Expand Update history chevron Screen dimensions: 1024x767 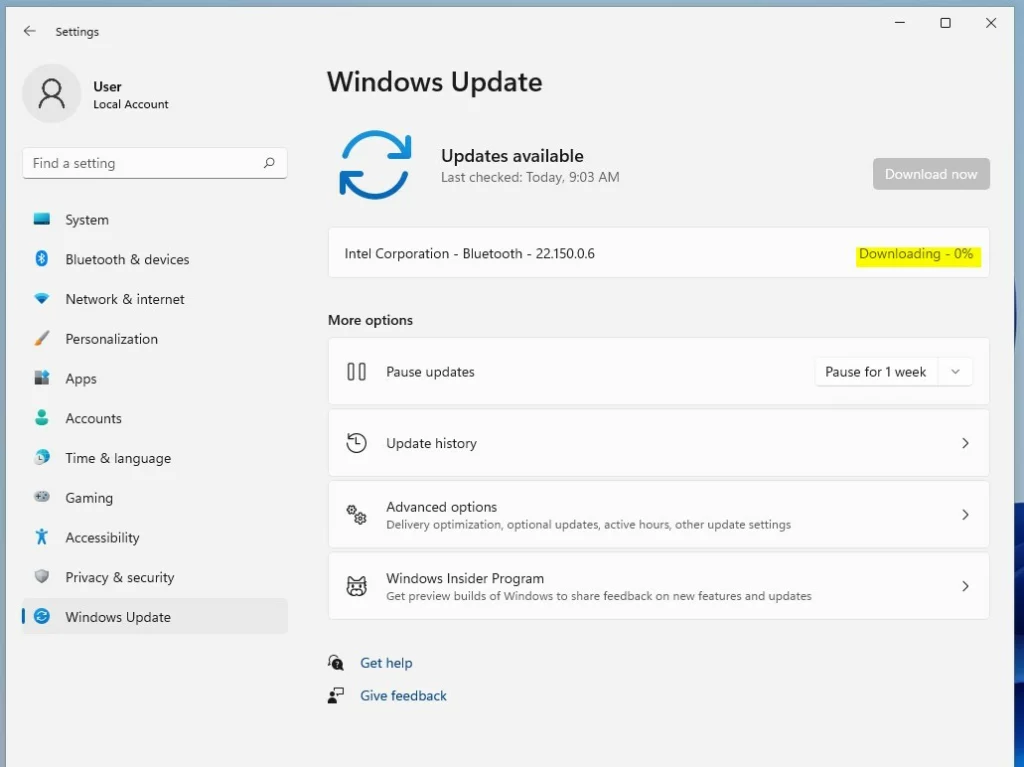pyautogui.click(x=965, y=443)
